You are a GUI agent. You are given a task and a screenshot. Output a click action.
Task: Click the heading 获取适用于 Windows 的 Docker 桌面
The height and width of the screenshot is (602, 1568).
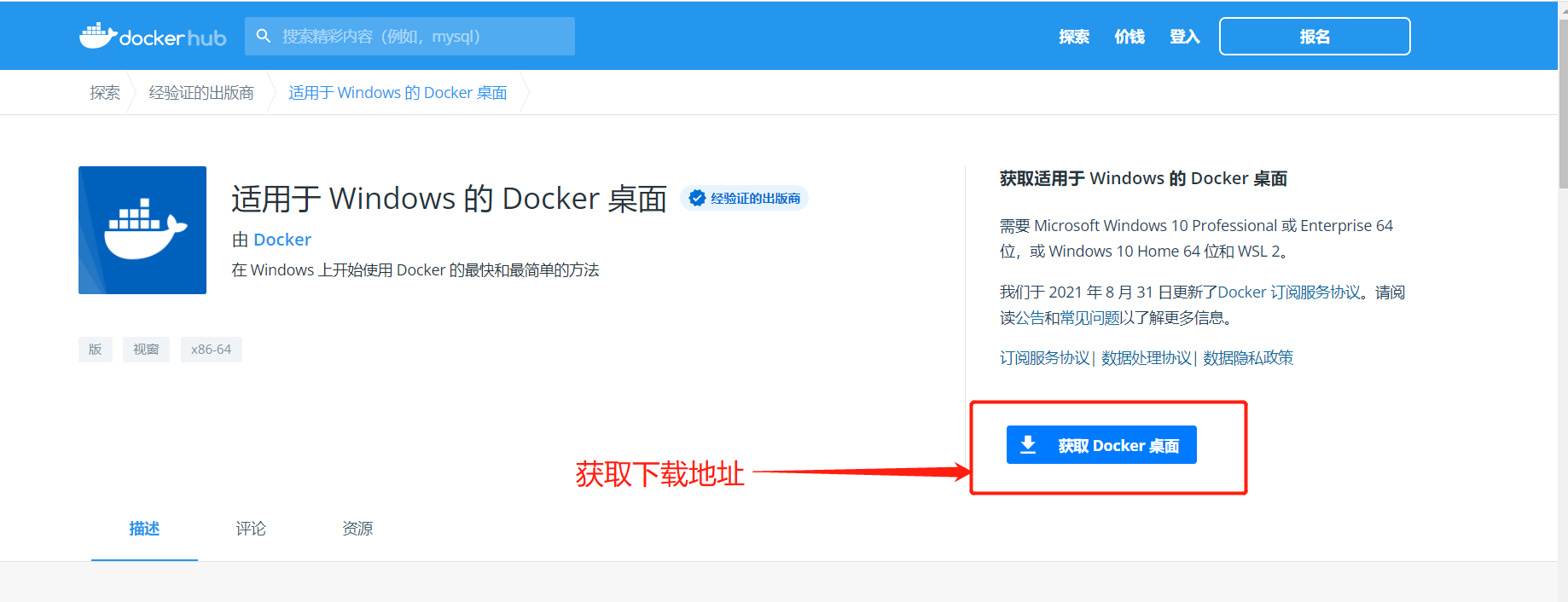pos(1143,178)
